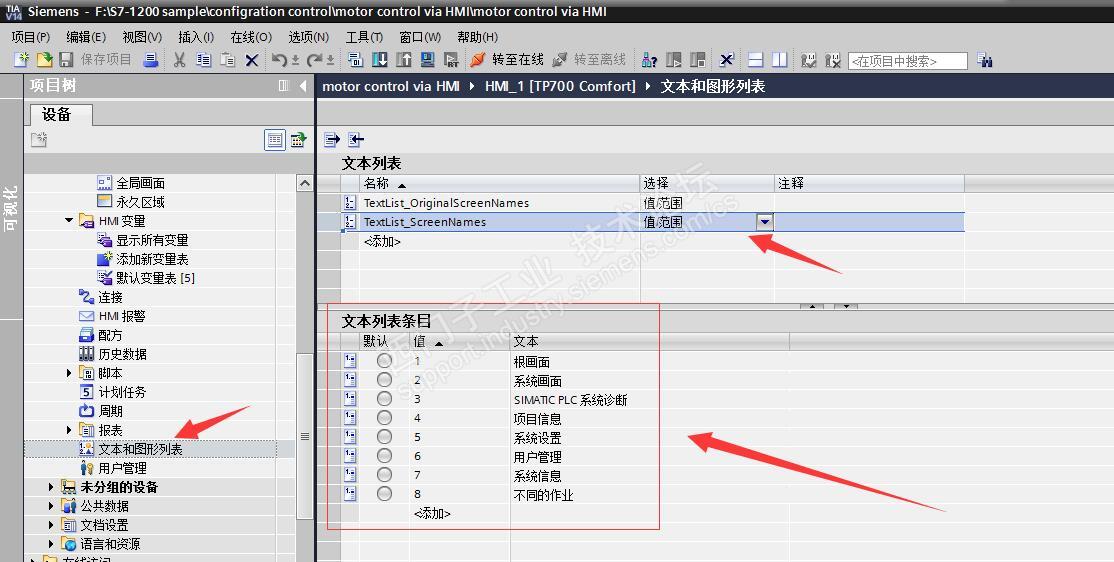This screenshot has height=562, width=1114.
Task: Select default radio for 系统信息 entry
Action: (x=384, y=475)
